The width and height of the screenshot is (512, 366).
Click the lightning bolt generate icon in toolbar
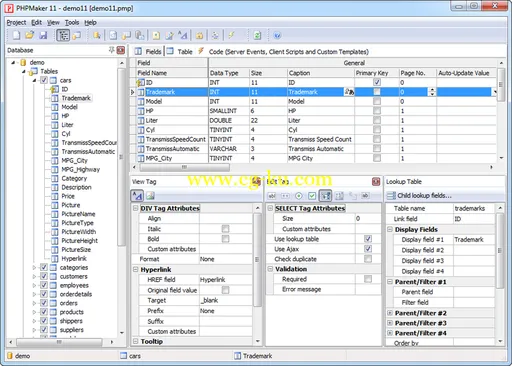coord(232,35)
